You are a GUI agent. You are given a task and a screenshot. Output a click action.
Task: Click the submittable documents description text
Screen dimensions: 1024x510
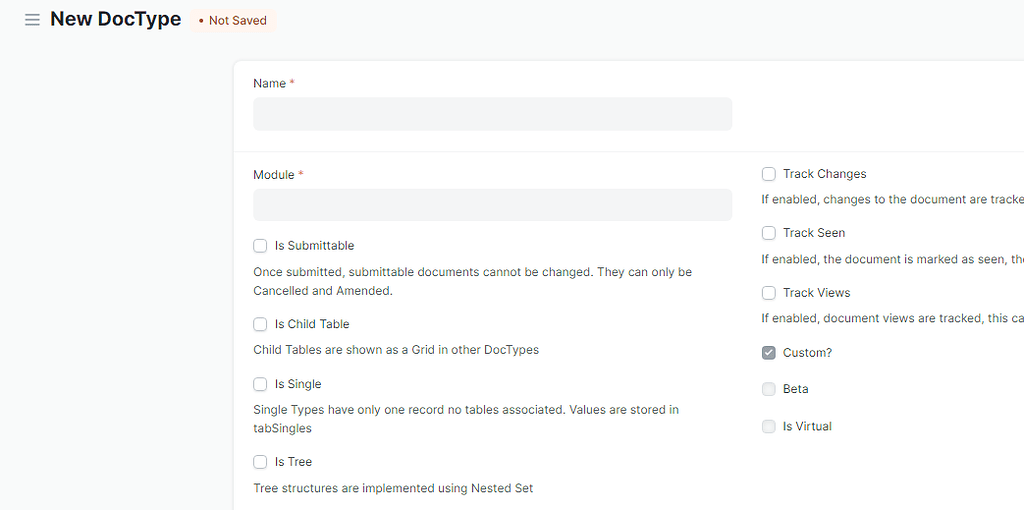(473, 281)
